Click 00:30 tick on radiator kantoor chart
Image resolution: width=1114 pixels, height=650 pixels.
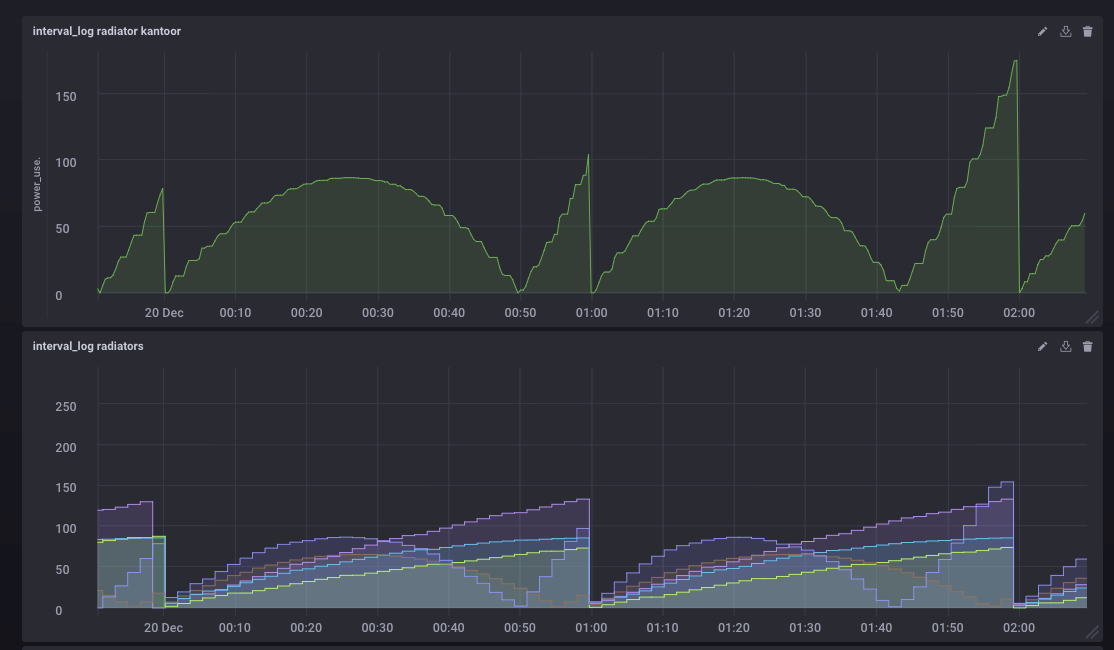tap(377, 313)
